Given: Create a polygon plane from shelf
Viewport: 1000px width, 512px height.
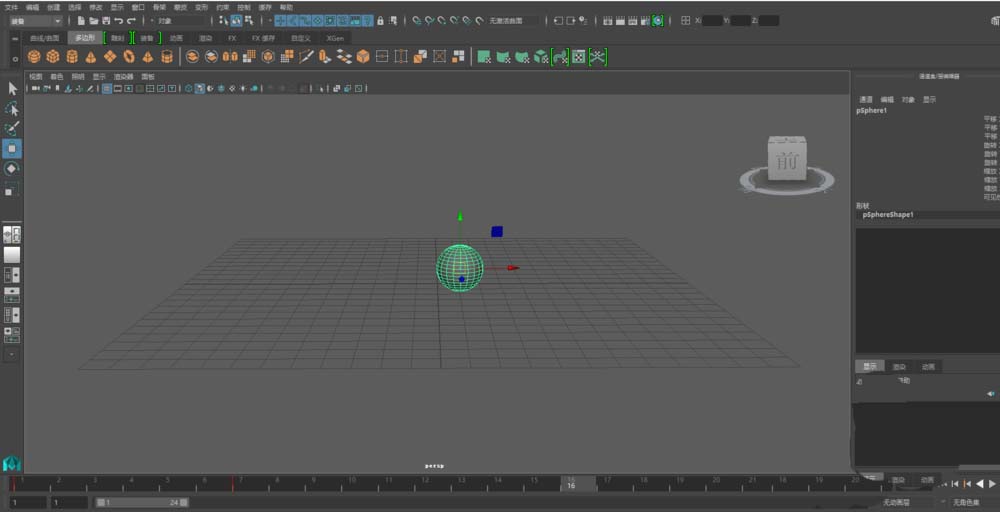Looking at the screenshot, I should click(110, 57).
